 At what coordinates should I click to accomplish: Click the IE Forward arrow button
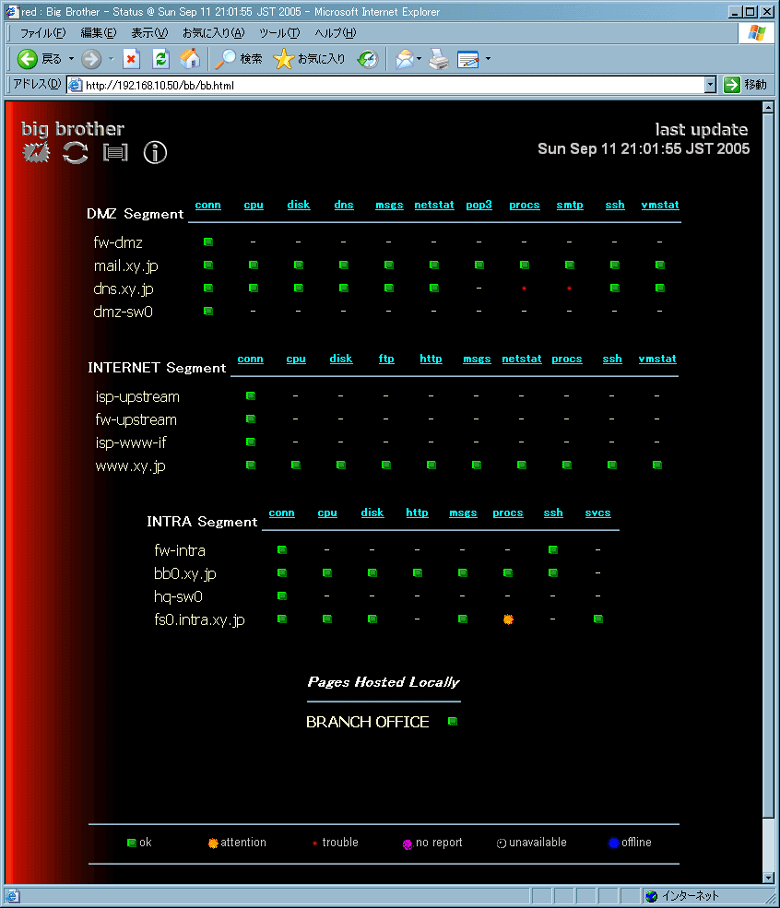tap(91, 58)
